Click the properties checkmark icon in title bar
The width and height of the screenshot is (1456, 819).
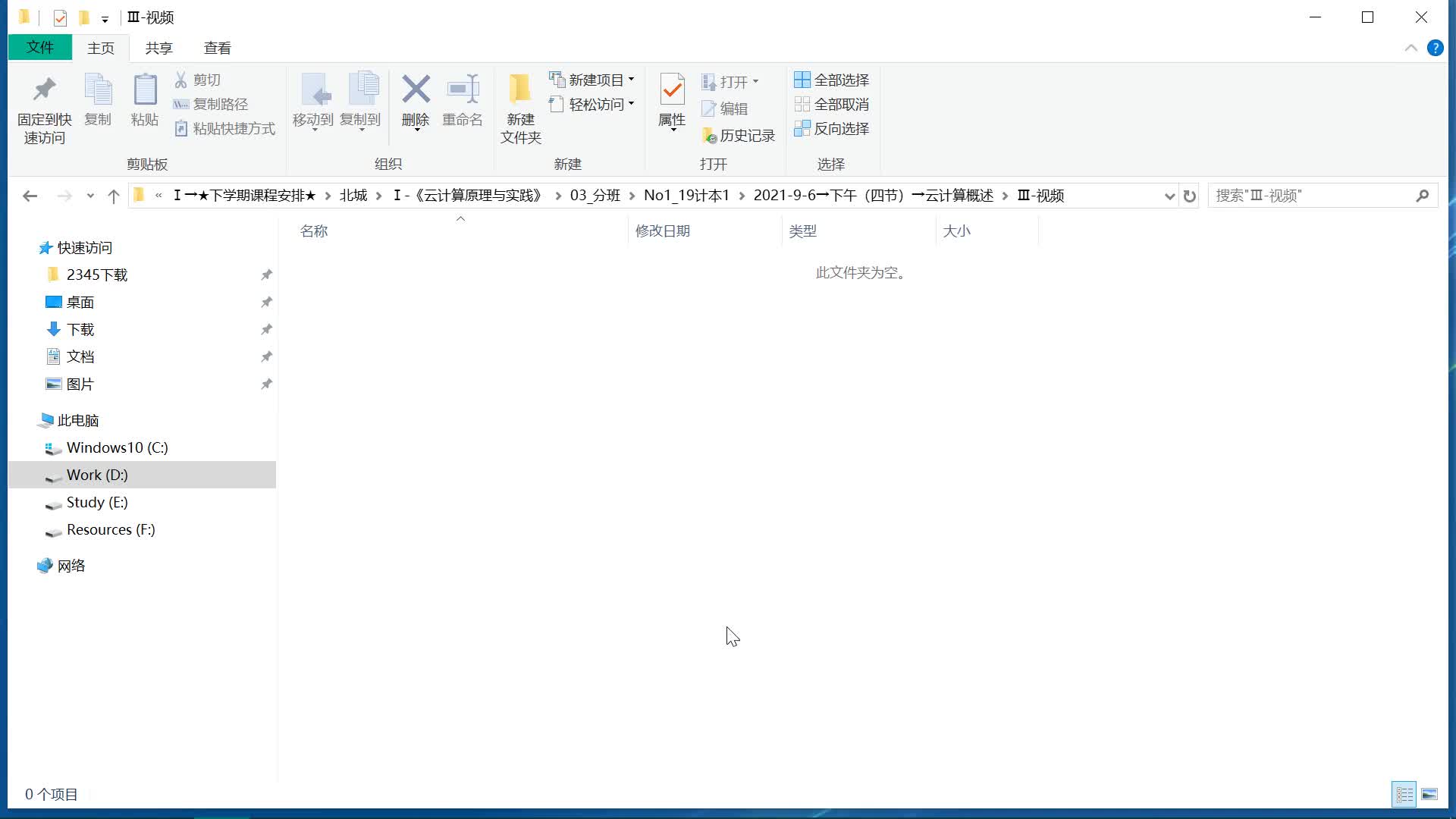(x=60, y=17)
